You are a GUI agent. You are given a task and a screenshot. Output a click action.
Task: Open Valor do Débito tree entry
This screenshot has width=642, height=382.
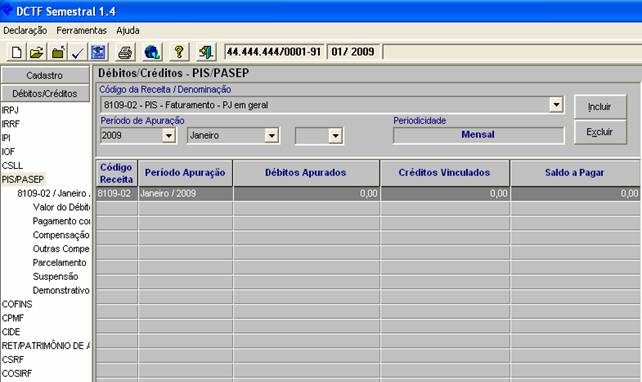(61, 207)
